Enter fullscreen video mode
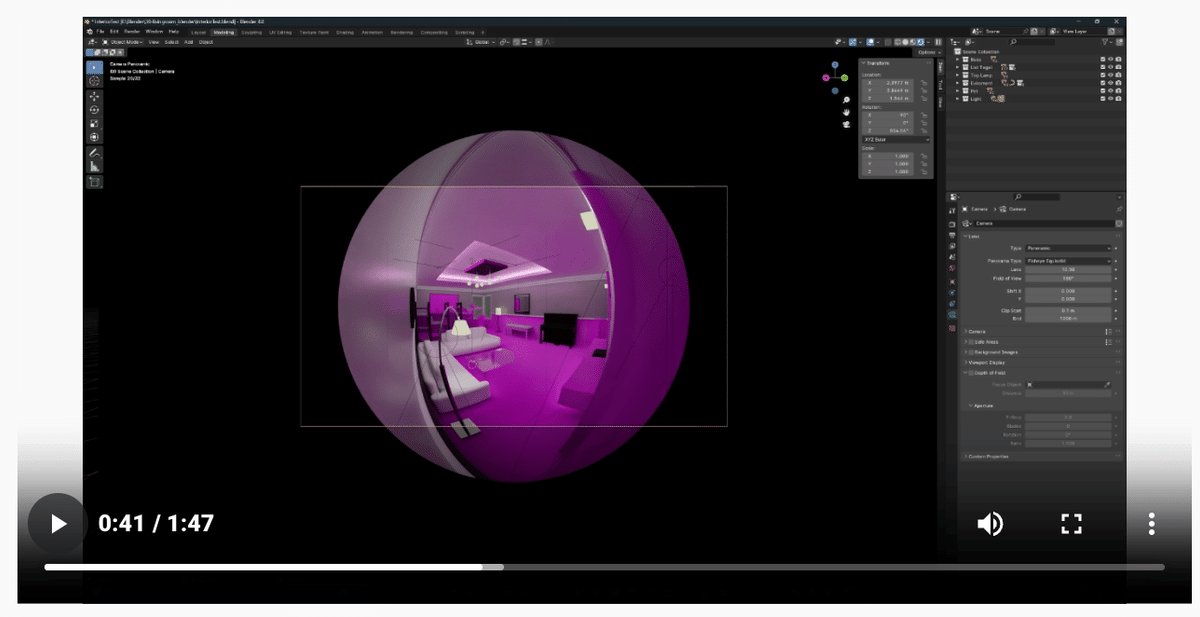The image size is (1200, 617). pyautogui.click(x=1071, y=523)
